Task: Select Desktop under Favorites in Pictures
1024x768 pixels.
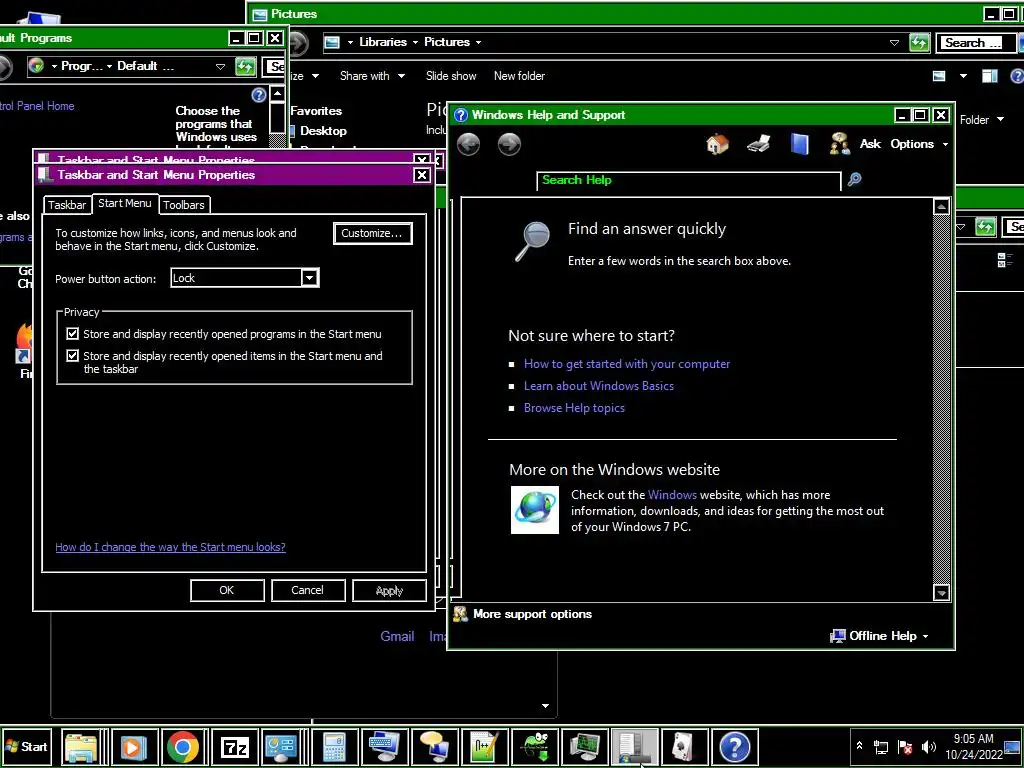Action: (323, 131)
